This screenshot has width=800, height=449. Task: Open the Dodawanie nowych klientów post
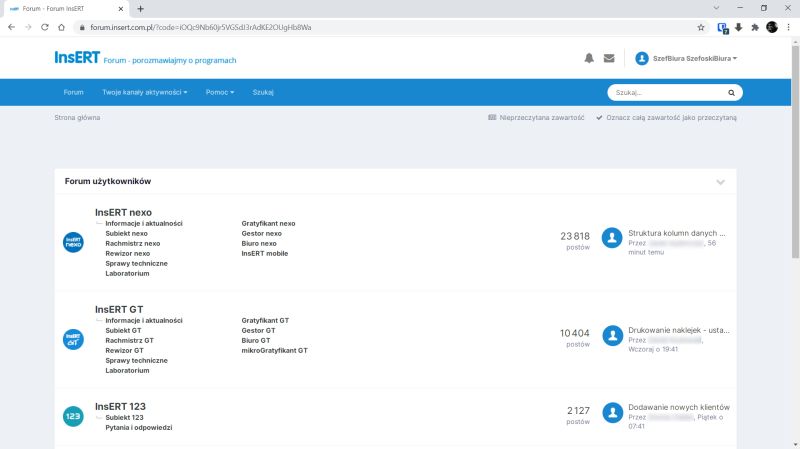tap(679, 407)
